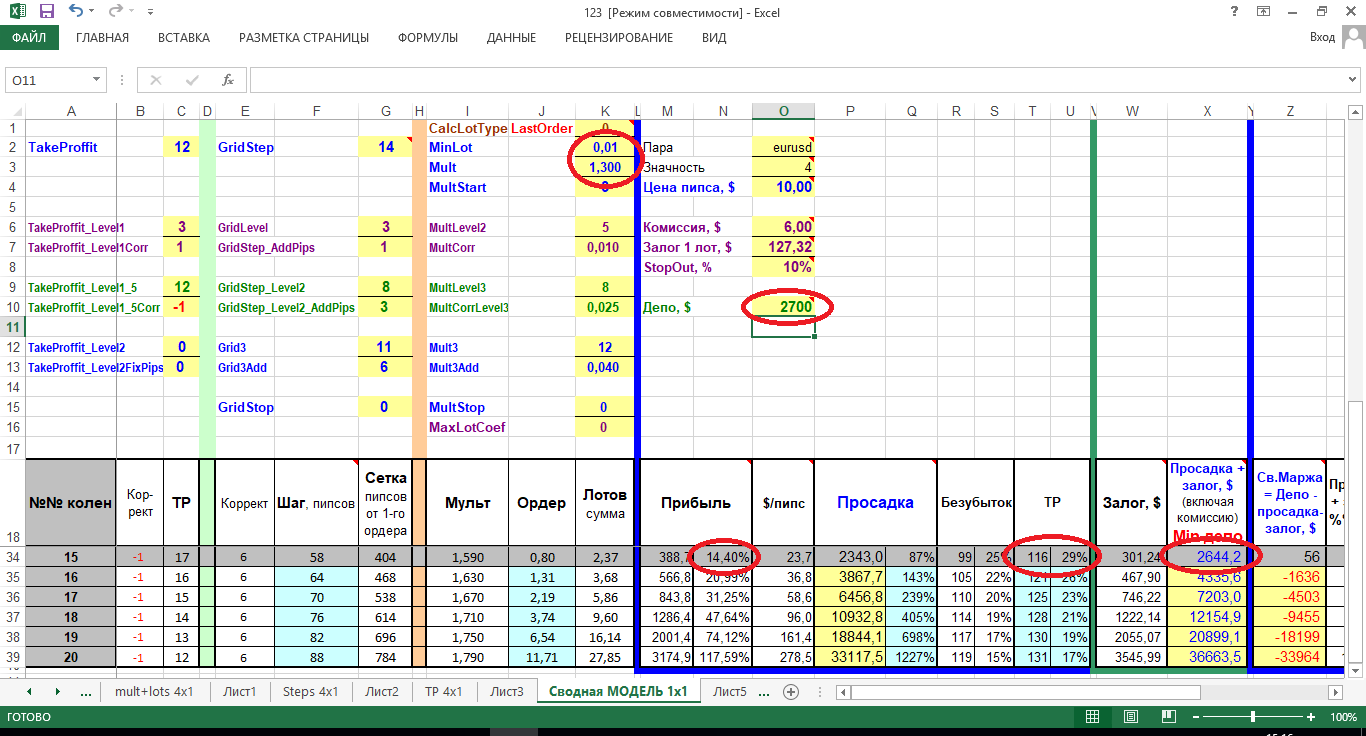1366x736 pixels.
Task: Open Customize Quick Access Toolbar dropdown
Action: 151,13
